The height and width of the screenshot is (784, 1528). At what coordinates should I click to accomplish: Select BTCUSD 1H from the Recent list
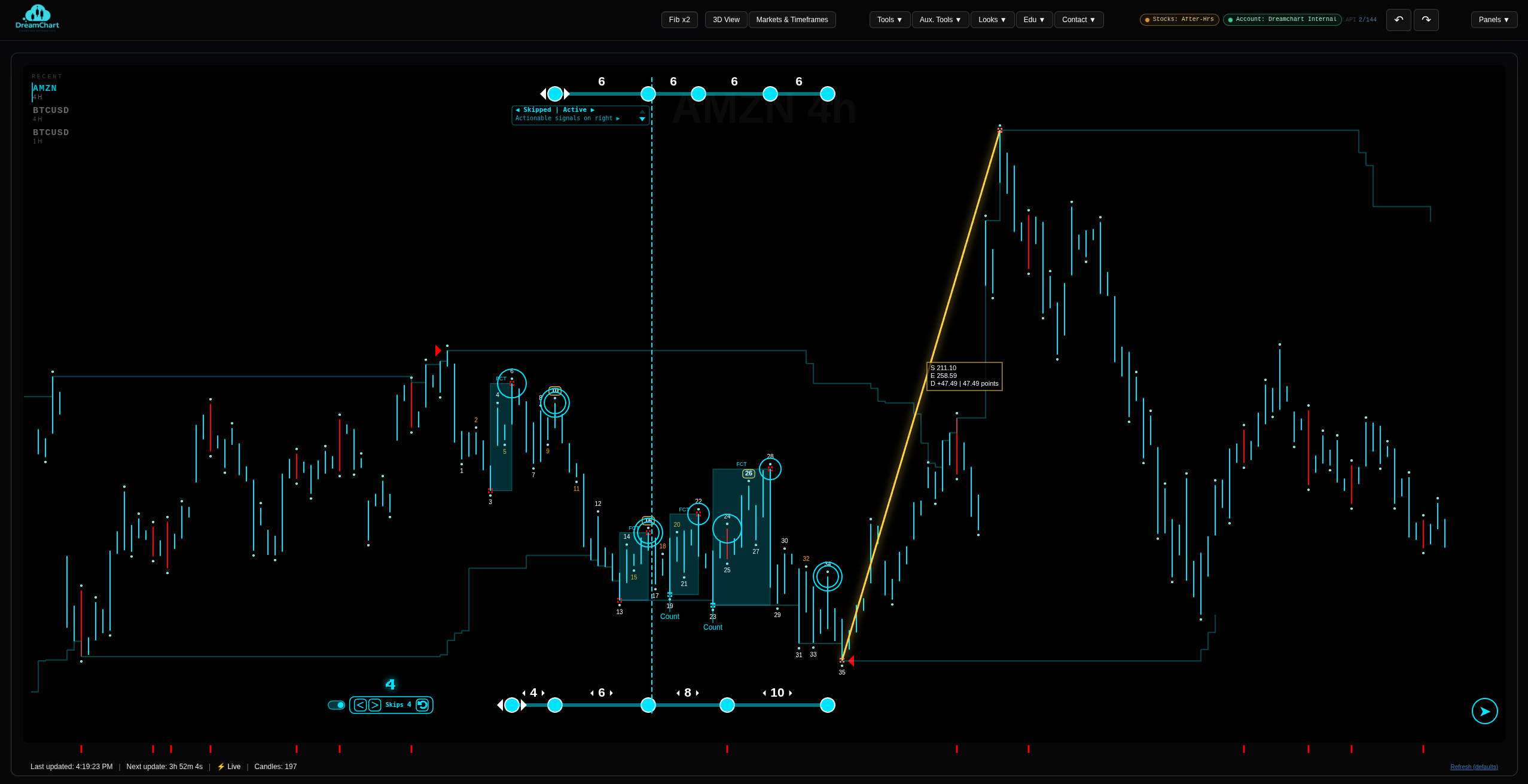[x=51, y=136]
